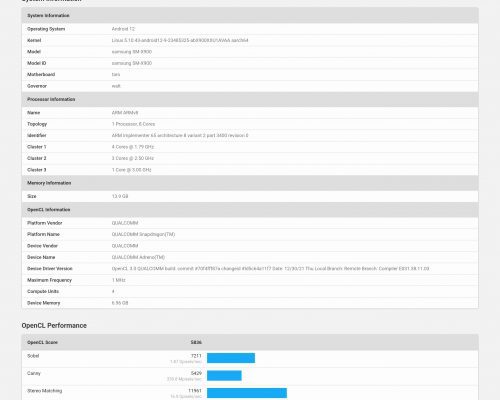Image resolution: width=500 pixels, height=400 pixels.
Task: Click the Canny score 5429
Action: pyautogui.click(x=196, y=373)
